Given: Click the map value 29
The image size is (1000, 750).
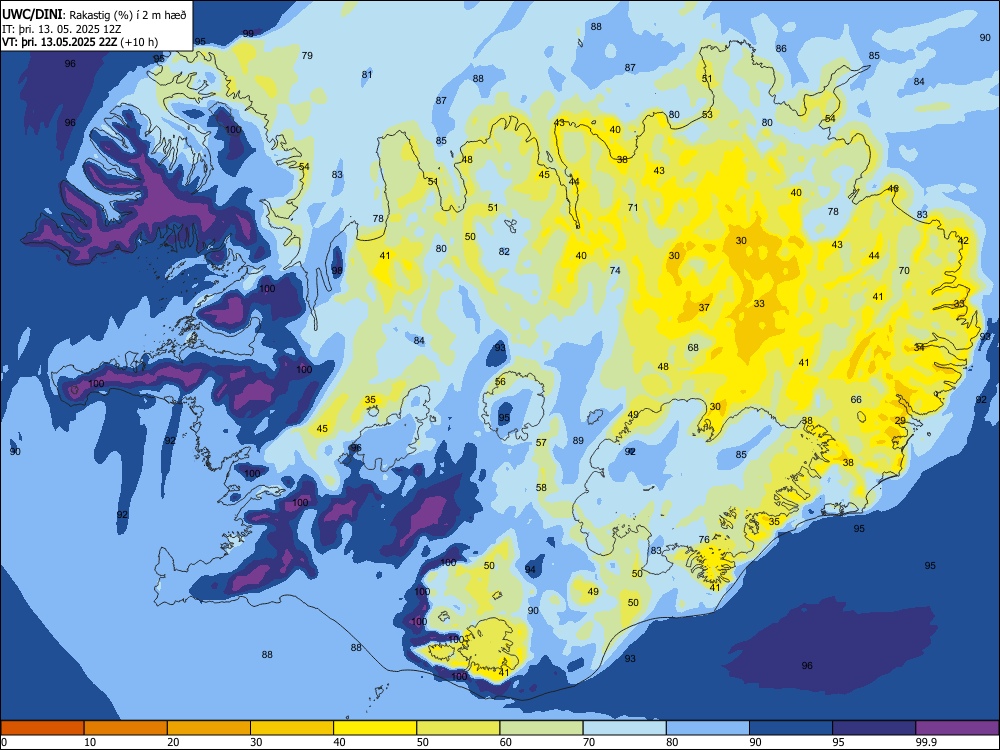Looking at the screenshot, I should [901, 421].
